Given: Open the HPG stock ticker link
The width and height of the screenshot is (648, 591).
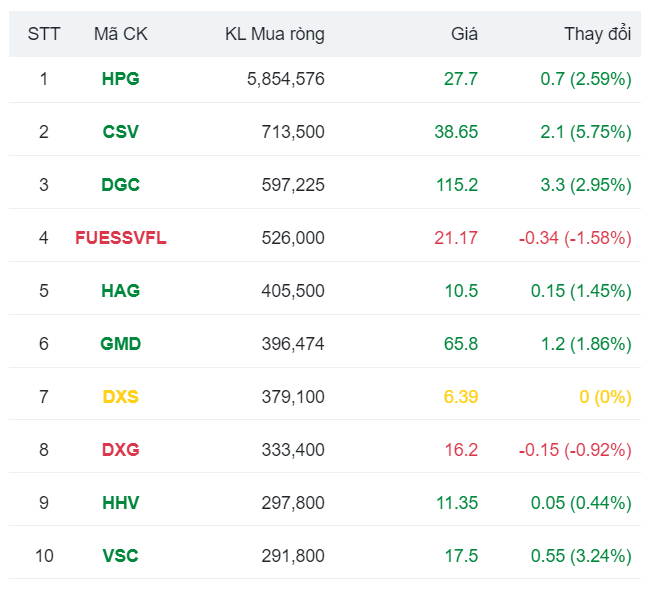Looking at the screenshot, I should point(120,79).
